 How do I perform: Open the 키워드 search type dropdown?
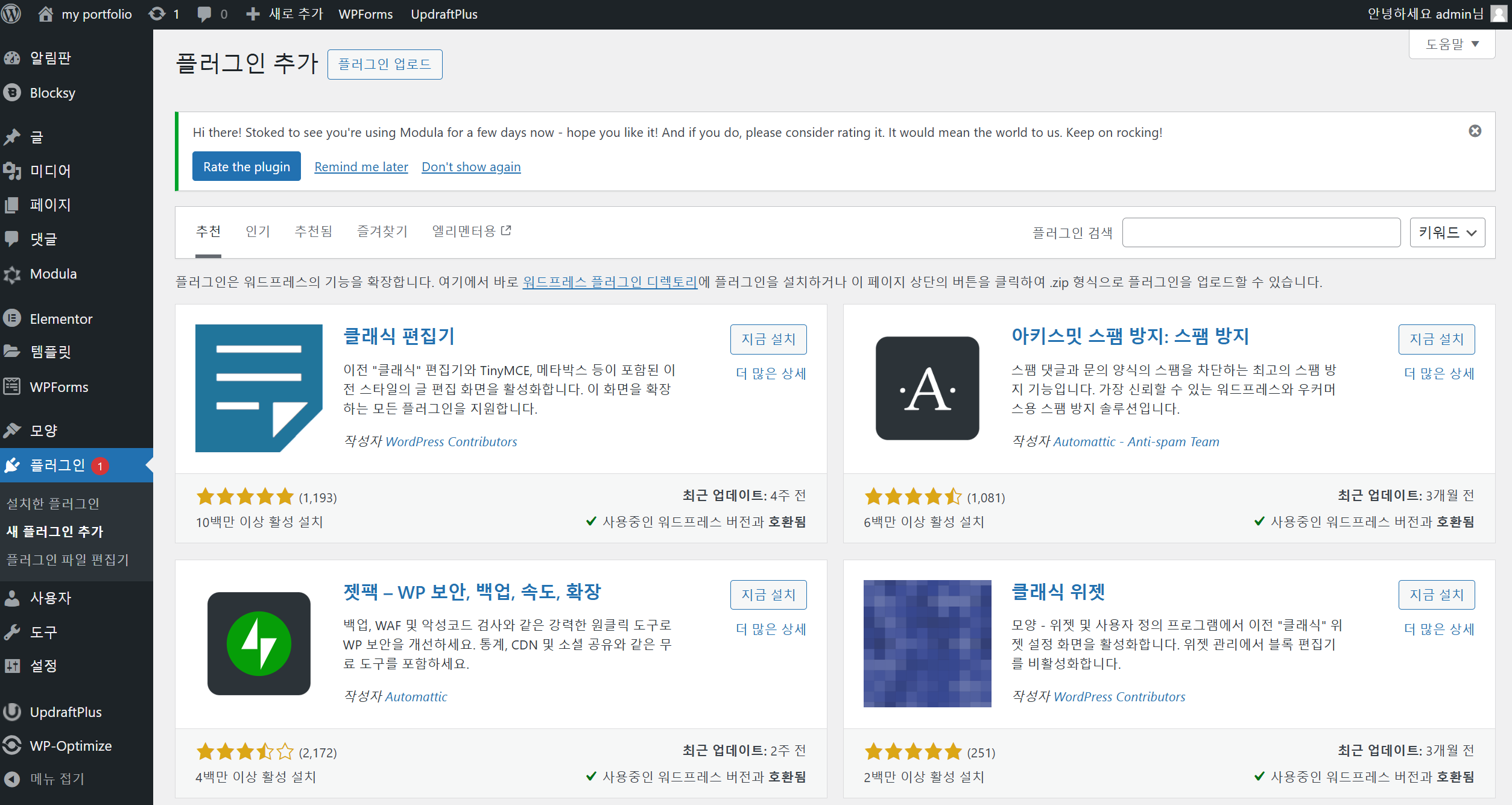[1447, 233]
